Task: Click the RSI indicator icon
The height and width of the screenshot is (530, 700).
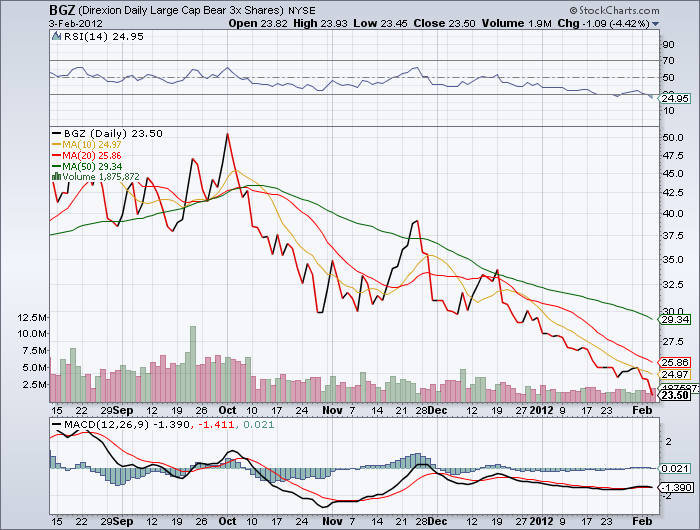Action: pyautogui.click(x=56, y=37)
